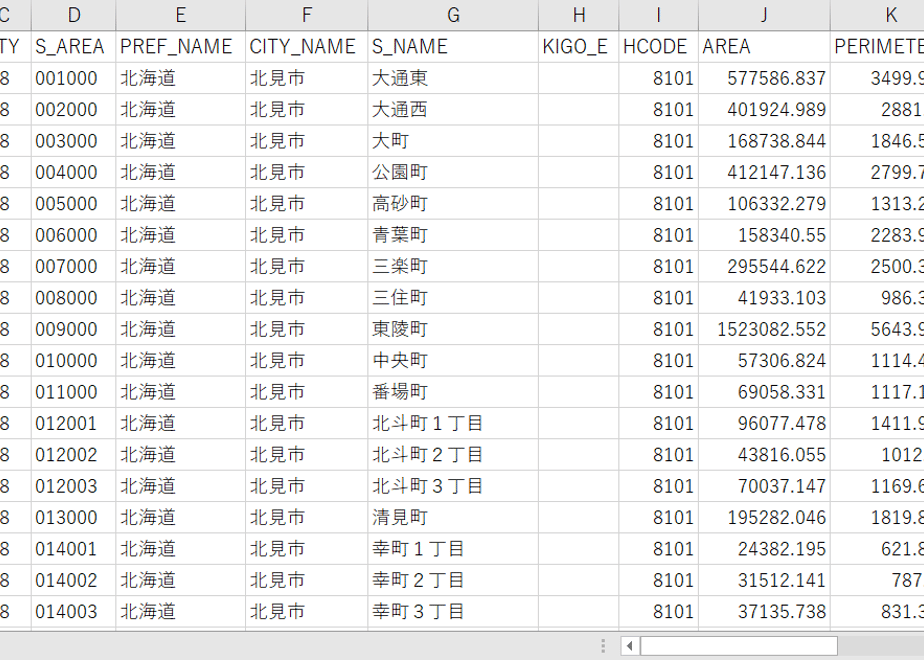Click cell with S_AREA 014003
This screenshot has width=924, height=660.
pyautogui.click(x=74, y=611)
